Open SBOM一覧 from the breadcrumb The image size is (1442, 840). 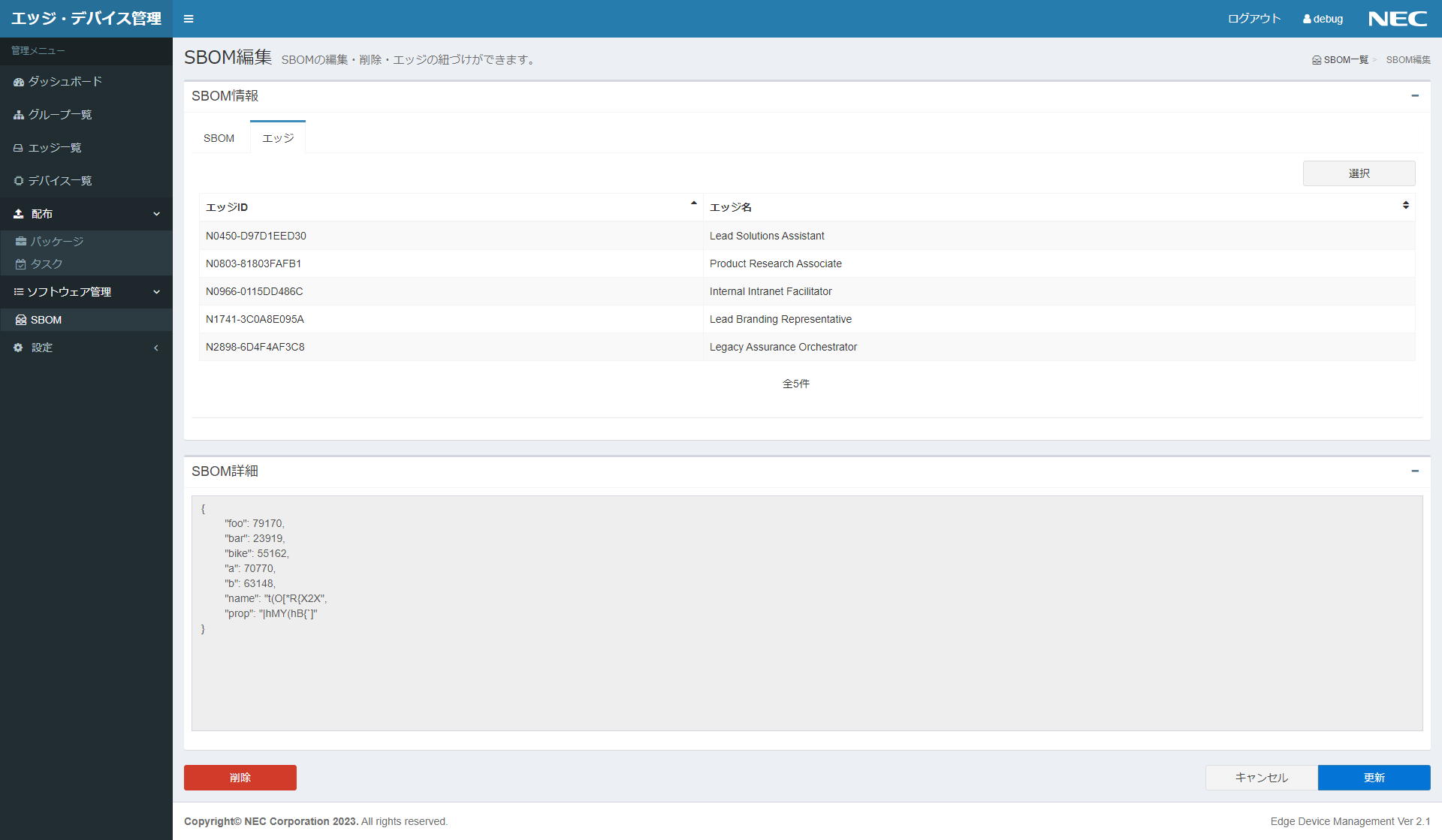[1344, 59]
